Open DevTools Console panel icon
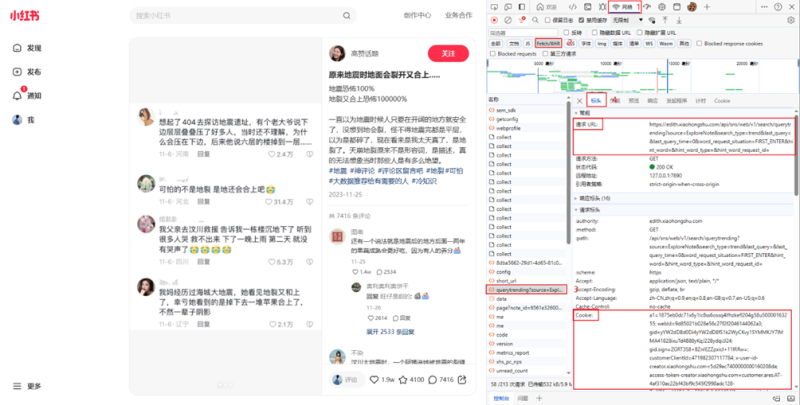 [x=588, y=7]
